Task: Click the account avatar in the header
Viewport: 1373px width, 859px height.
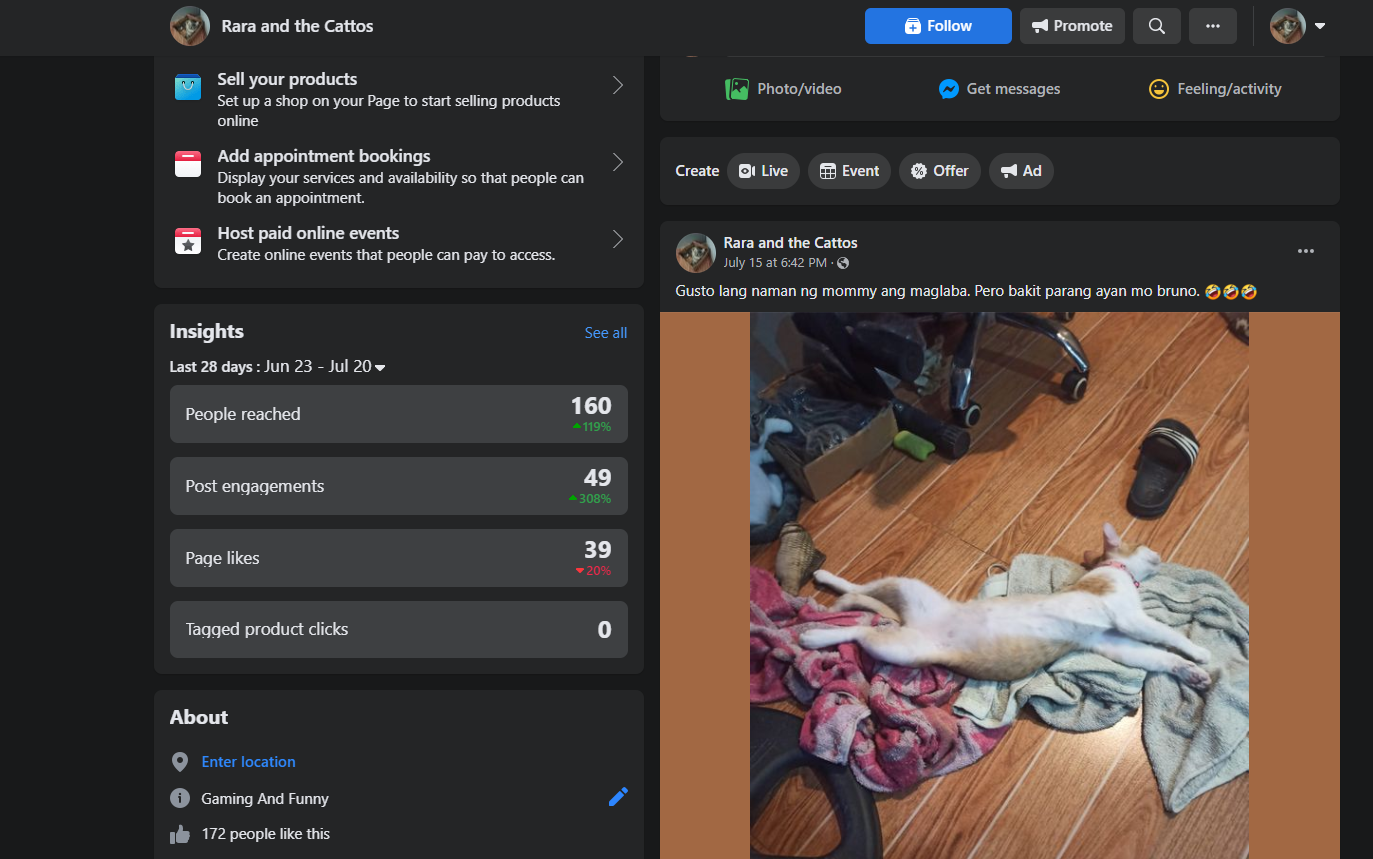Action: click(1288, 26)
